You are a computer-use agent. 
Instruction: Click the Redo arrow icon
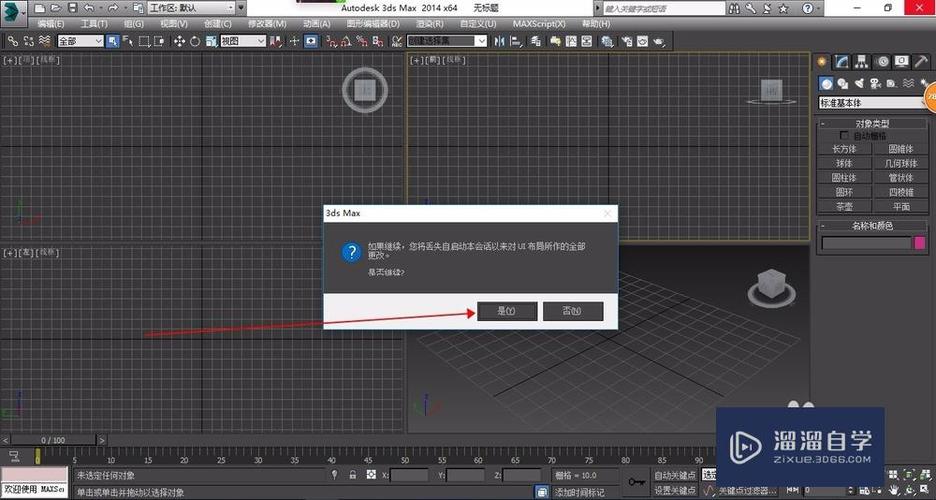(112, 8)
